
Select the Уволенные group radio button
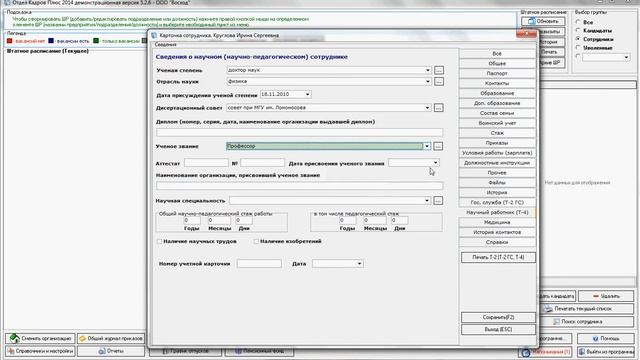point(578,47)
